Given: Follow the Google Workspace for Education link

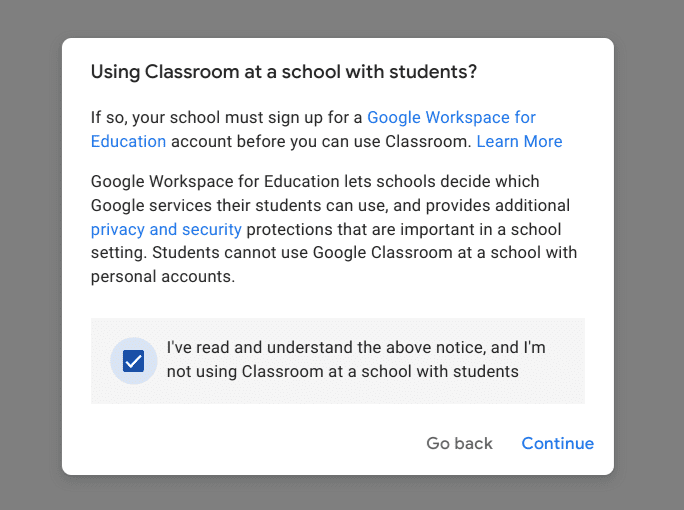Looking at the screenshot, I should coord(451,117).
